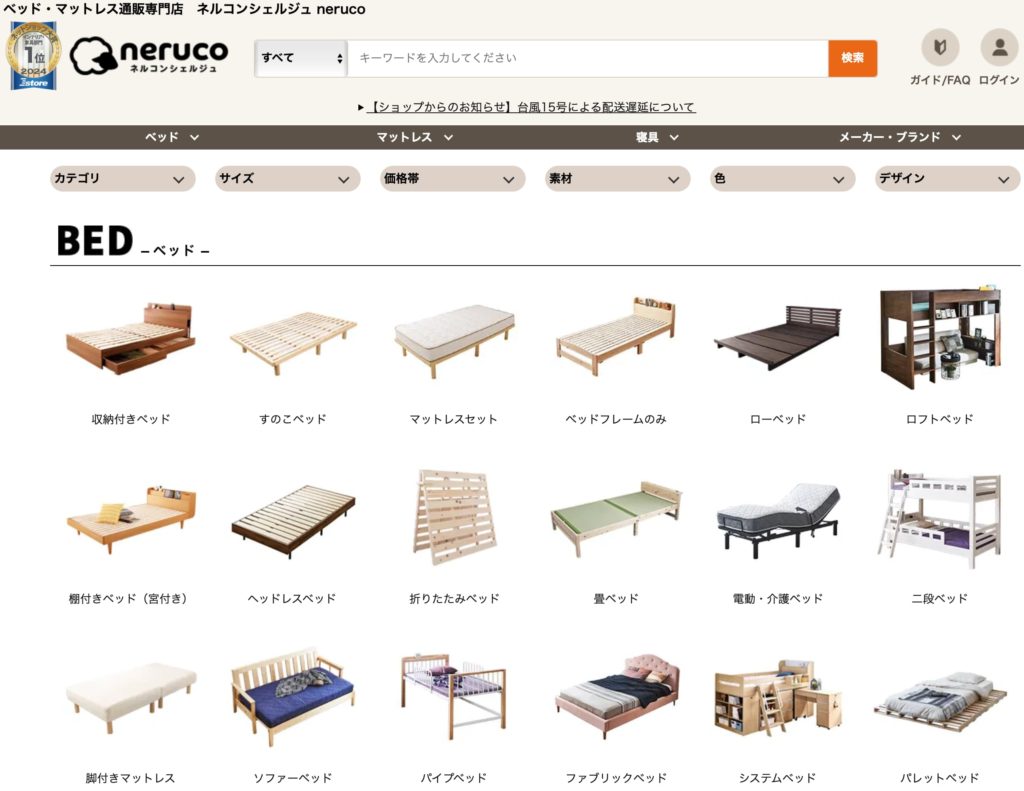Open the 二段ベッド bunk bed image
This screenshot has height=791, width=1024.
(940, 519)
